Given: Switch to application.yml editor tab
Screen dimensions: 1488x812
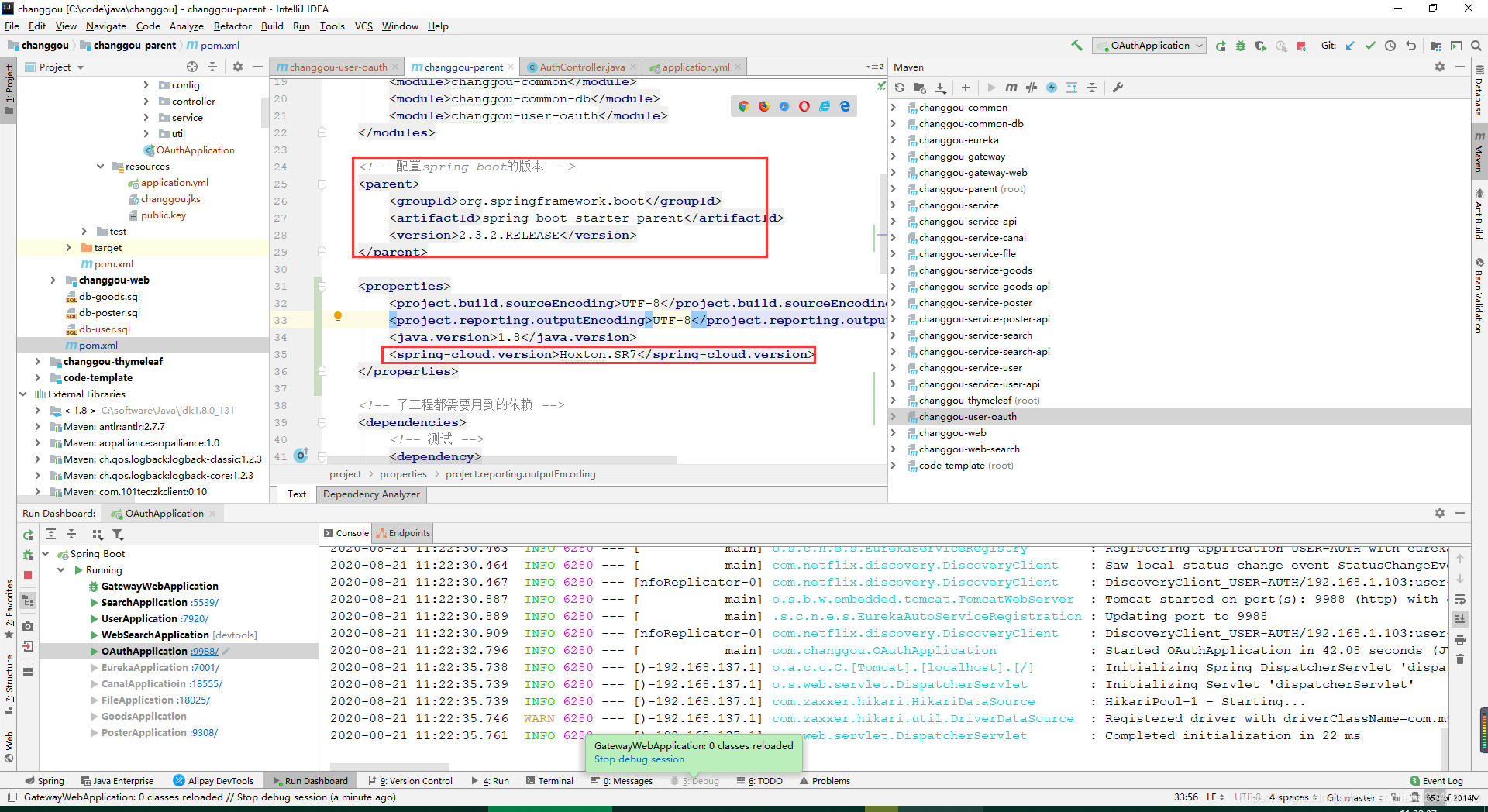Looking at the screenshot, I should coord(696,67).
